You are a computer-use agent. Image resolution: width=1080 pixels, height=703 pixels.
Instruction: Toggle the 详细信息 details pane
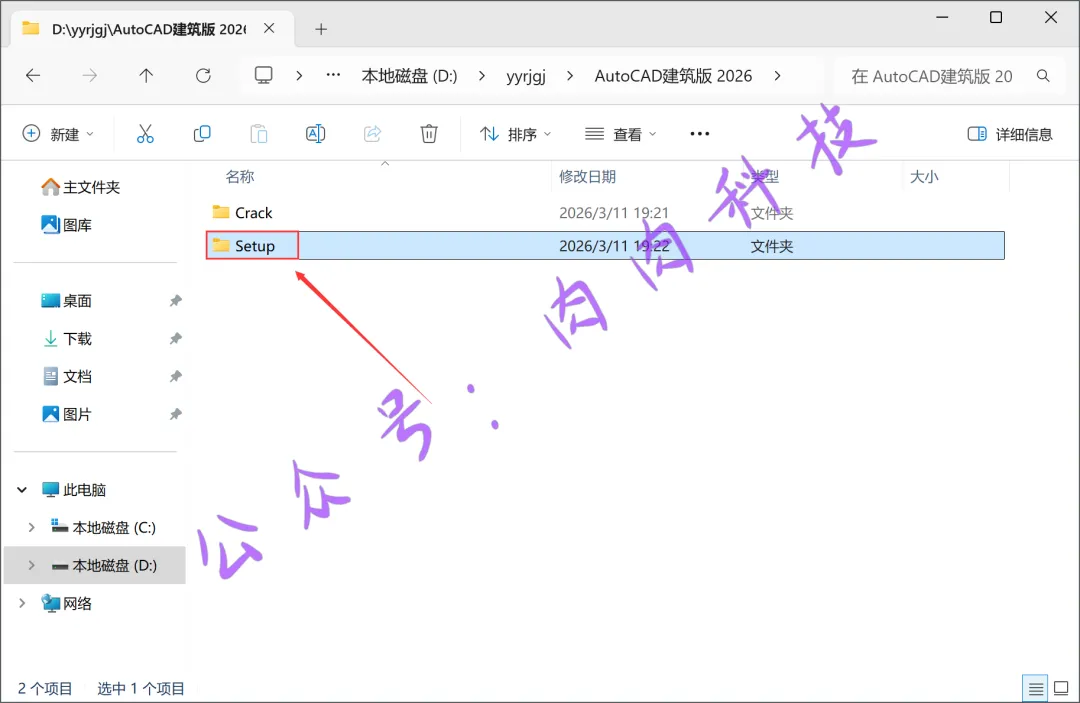pos(1010,134)
